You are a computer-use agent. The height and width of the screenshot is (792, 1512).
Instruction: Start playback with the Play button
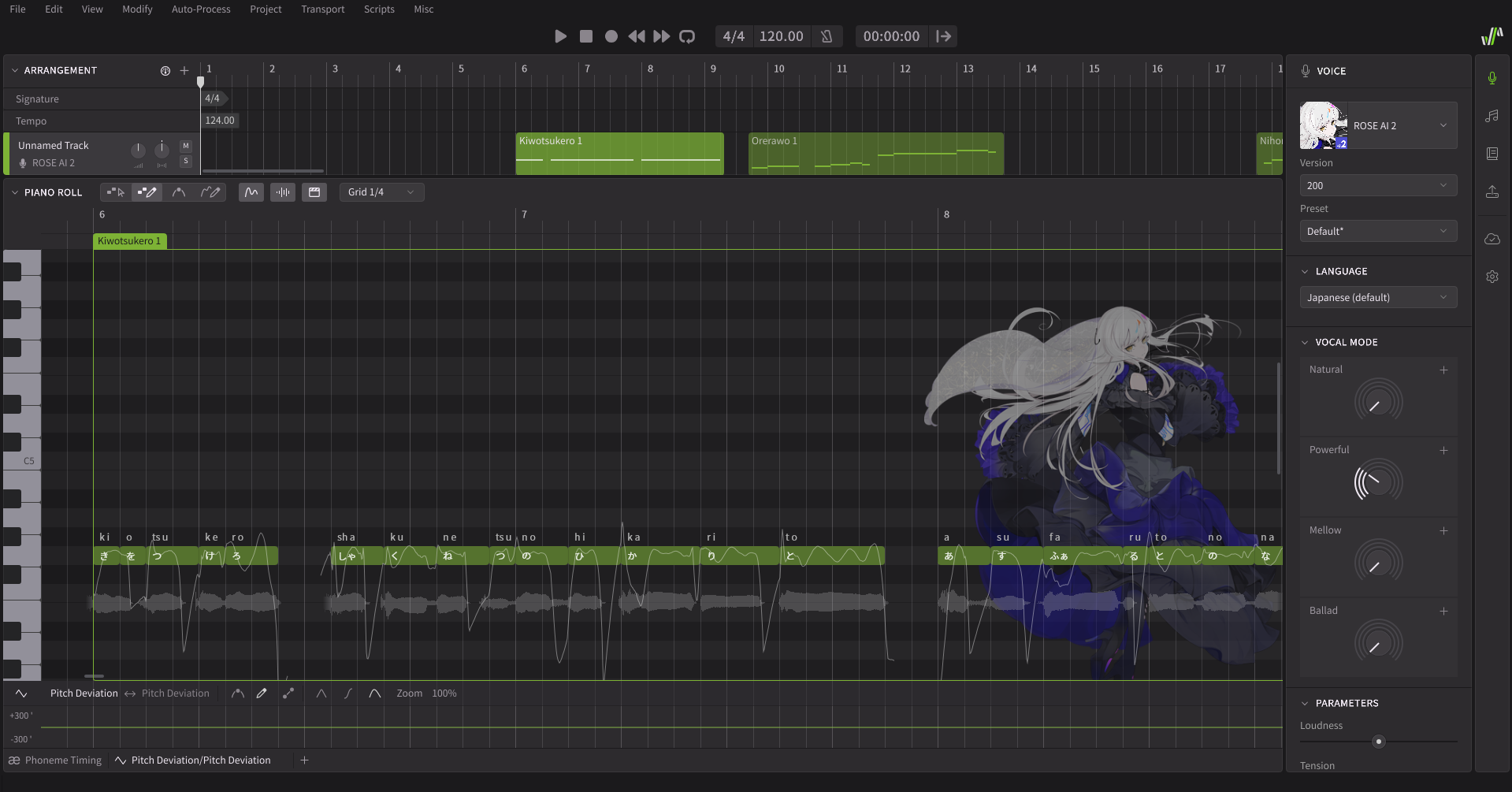click(561, 36)
